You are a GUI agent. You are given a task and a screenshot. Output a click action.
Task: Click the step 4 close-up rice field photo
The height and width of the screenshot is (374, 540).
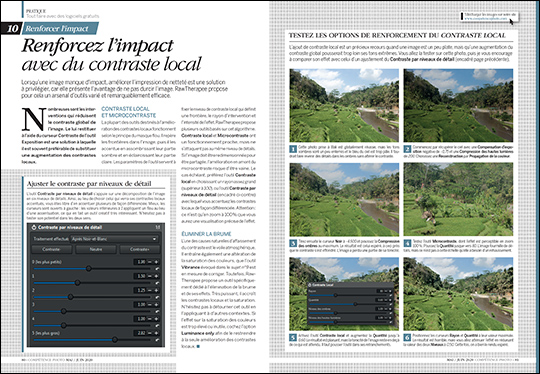click(x=458, y=199)
